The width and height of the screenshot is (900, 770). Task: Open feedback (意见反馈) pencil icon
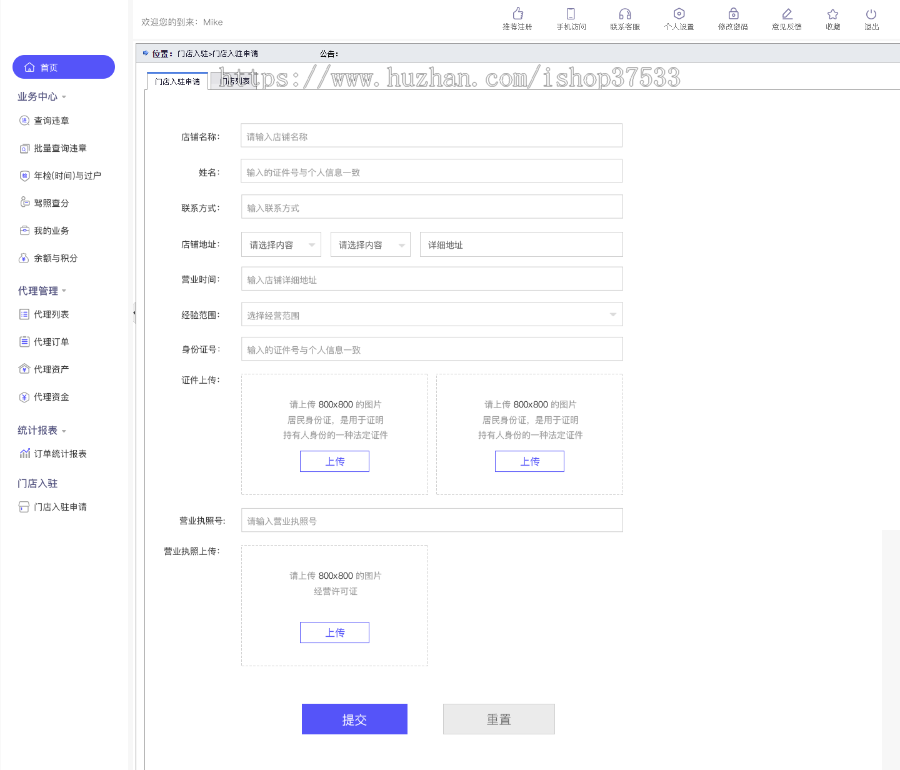click(x=786, y=14)
